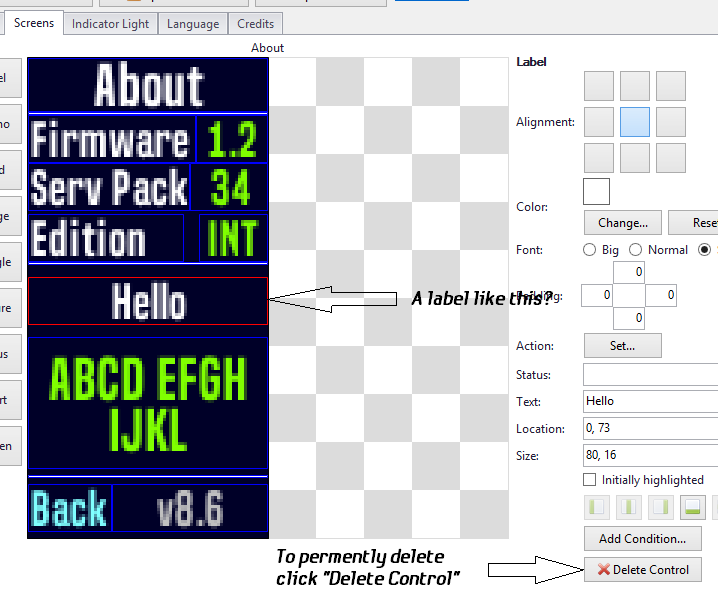718x609 pixels.
Task: Select top-left alignment box
Action: pos(599,86)
